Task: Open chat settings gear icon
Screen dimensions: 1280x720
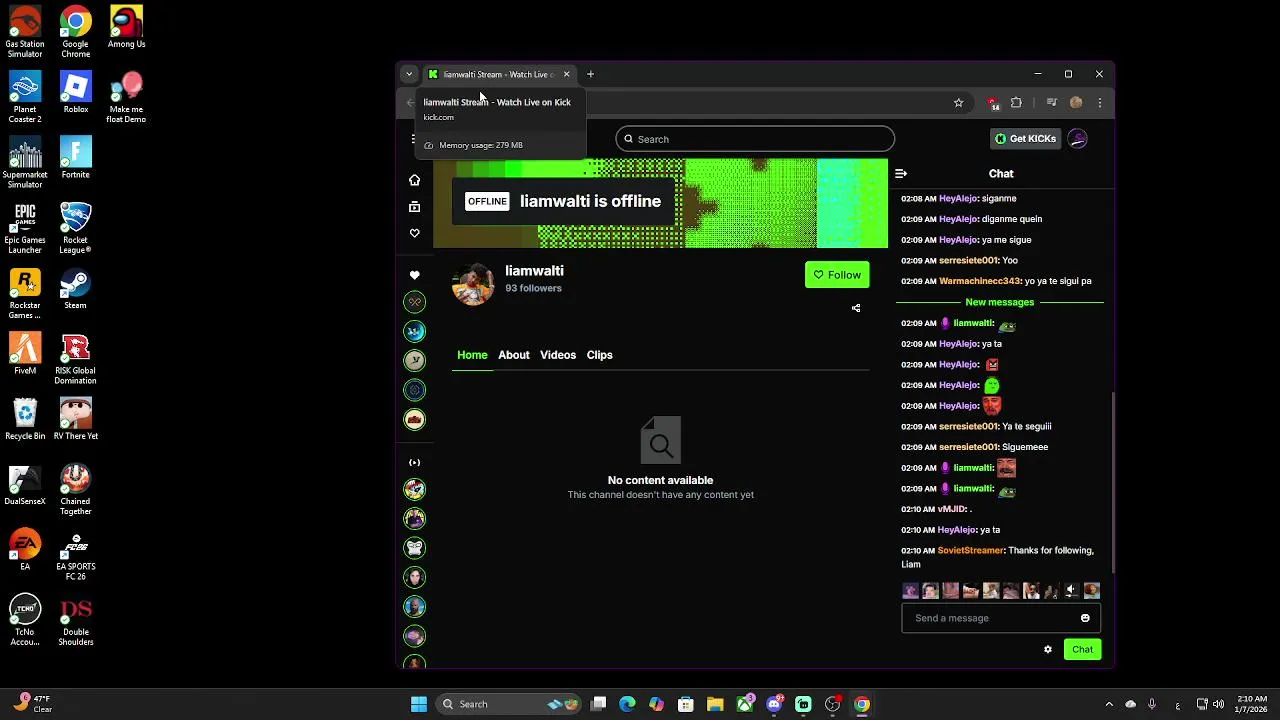Action: [1048, 650]
